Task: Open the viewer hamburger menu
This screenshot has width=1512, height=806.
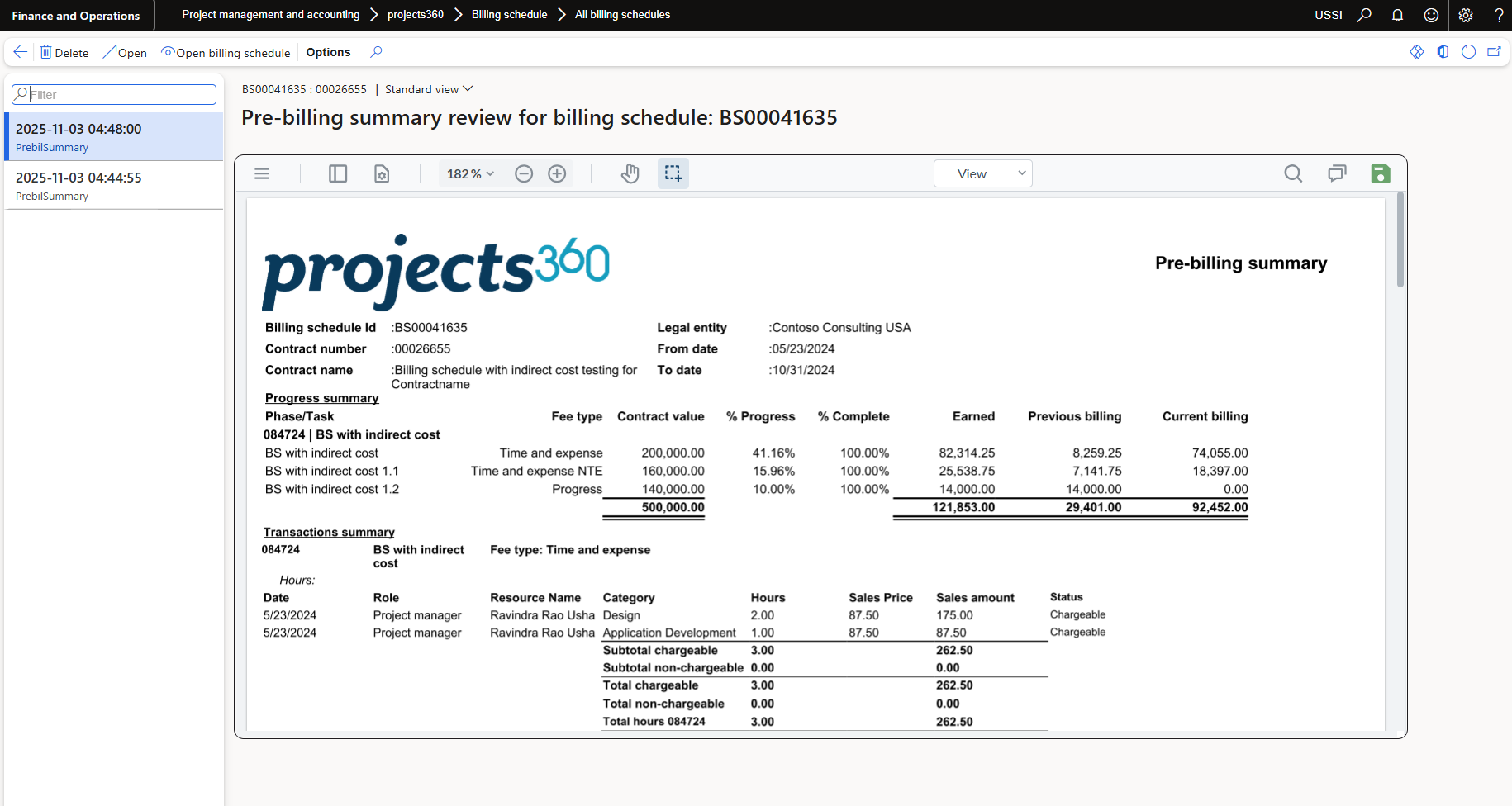Action: (x=262, y=173)
